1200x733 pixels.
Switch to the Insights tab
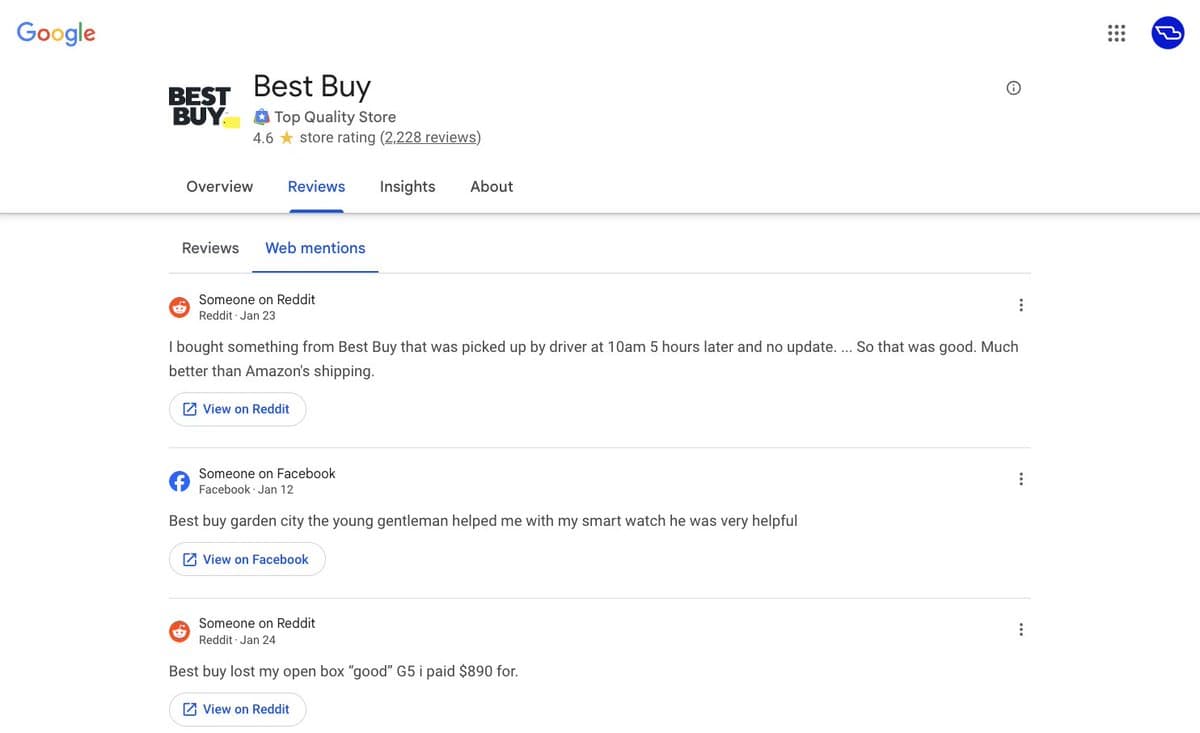(407, 186)
